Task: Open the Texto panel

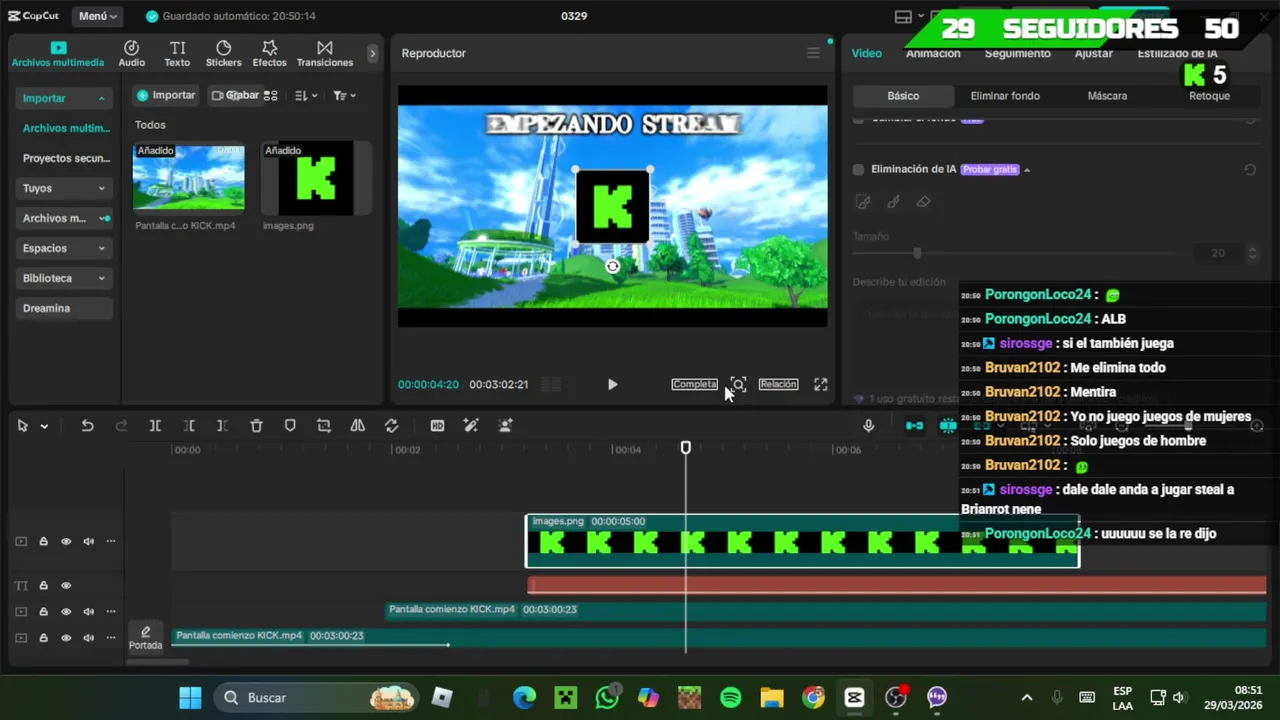Action: [177, 54]
